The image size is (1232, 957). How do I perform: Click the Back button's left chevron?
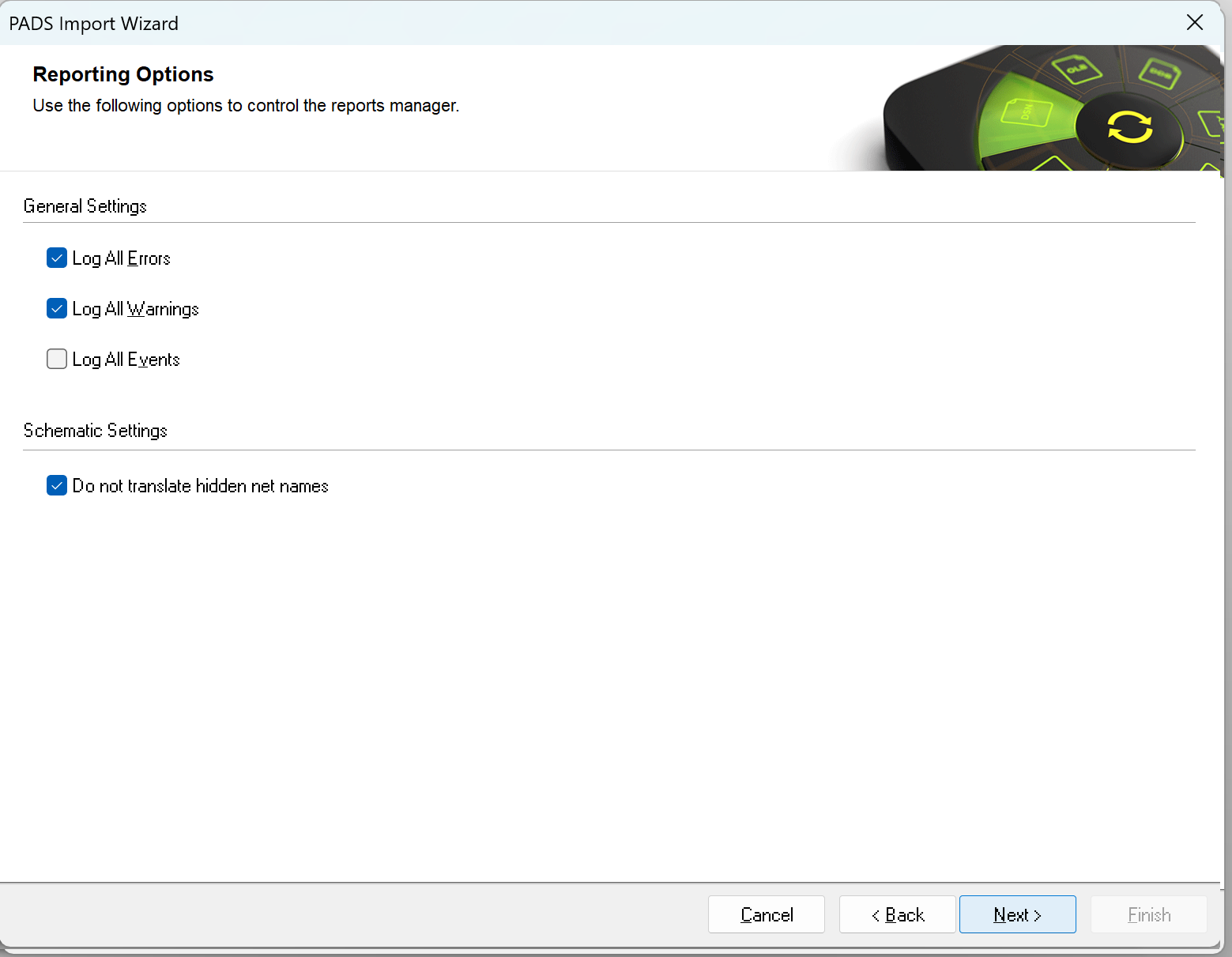pos(876,915)
